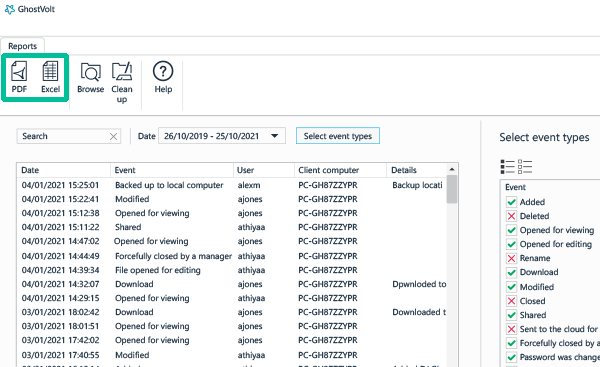This screenshot has height=367, width=600.
Task: Toggle Password was changed checkbox
Action: click(x=511, y=357)
